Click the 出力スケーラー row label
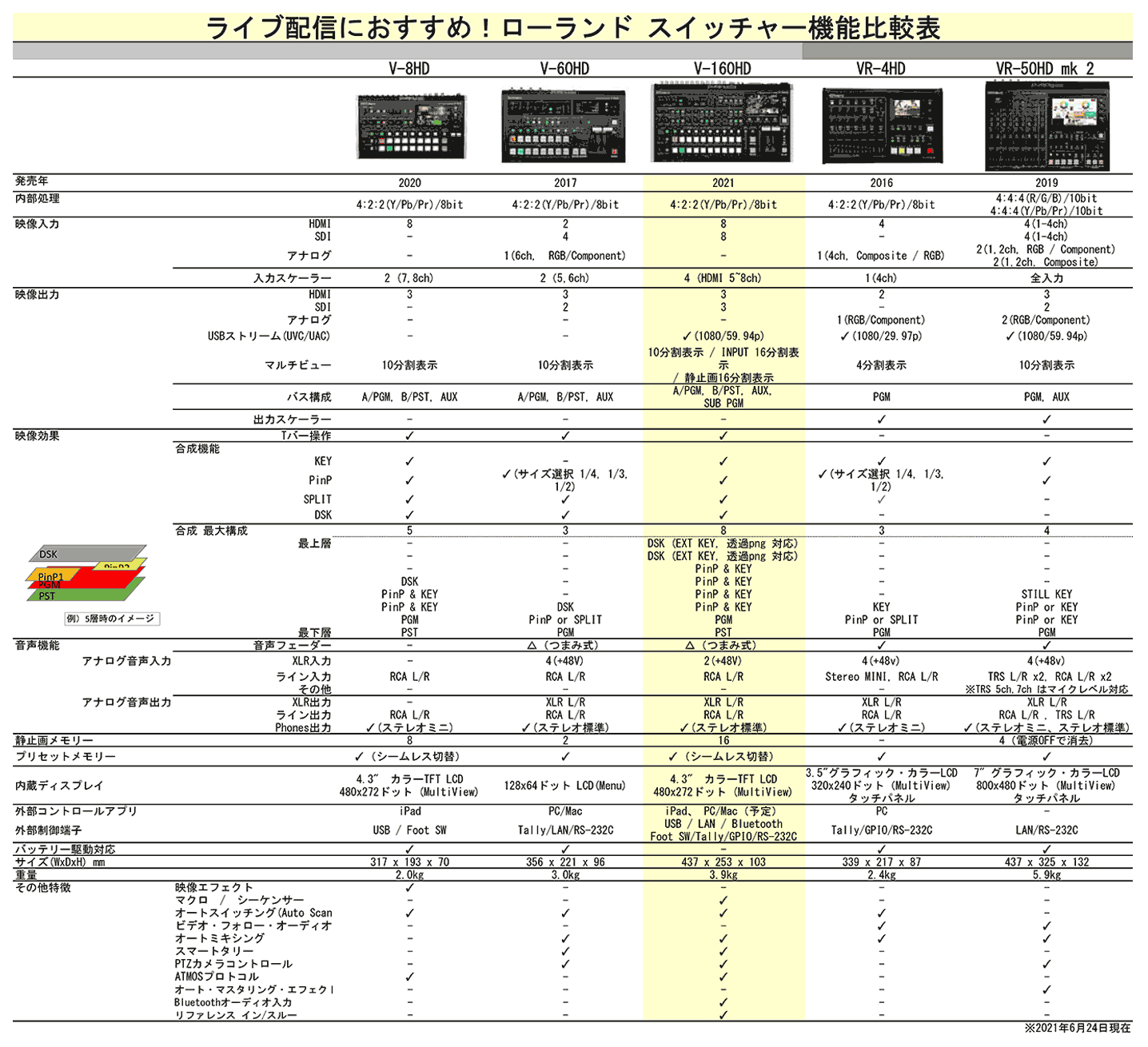 tap(293, 420)
